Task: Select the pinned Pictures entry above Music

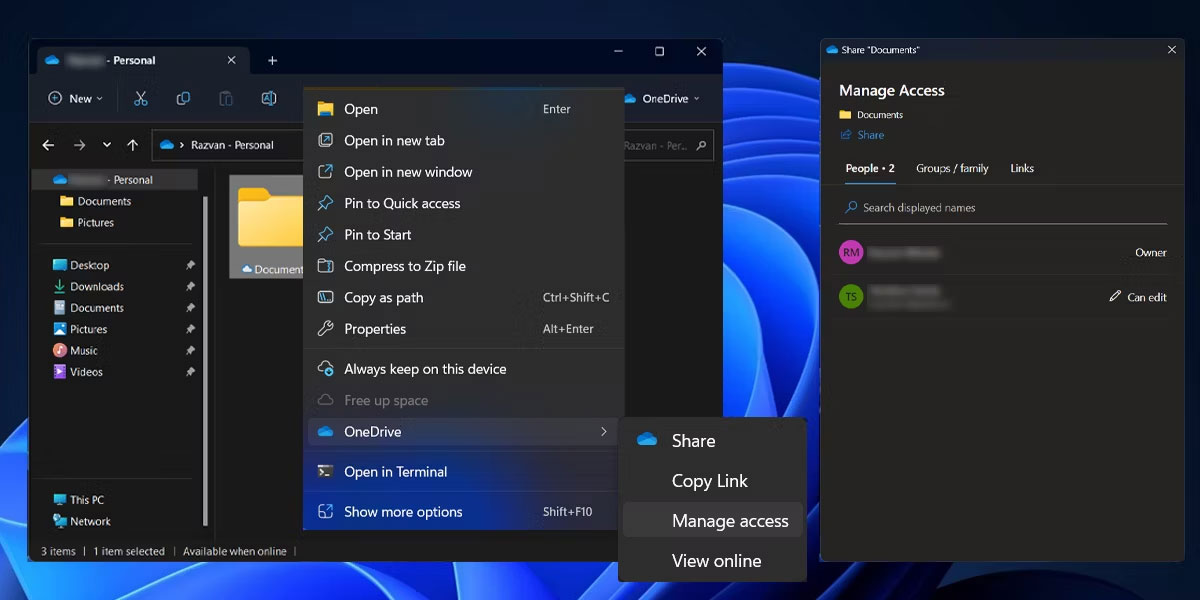Action: click(80, 329)
